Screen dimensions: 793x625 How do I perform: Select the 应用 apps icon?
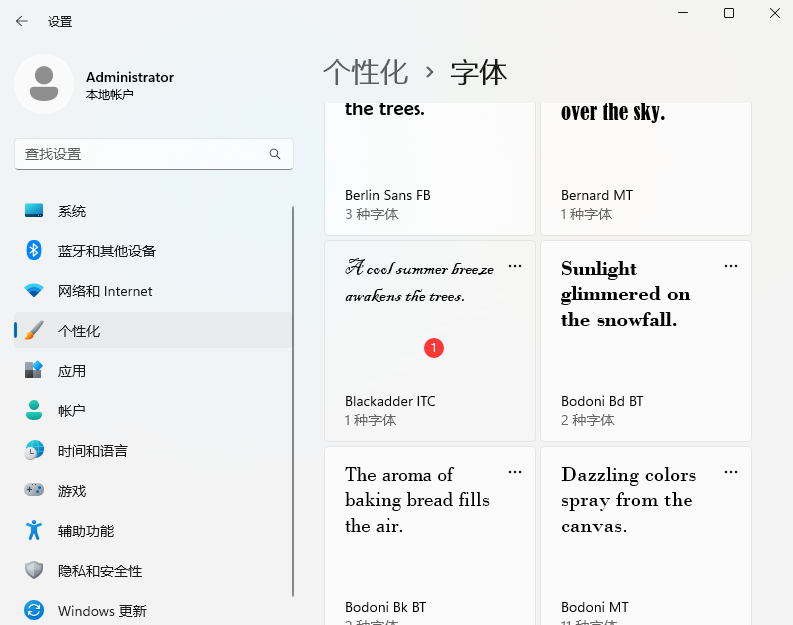pos(34,370)
